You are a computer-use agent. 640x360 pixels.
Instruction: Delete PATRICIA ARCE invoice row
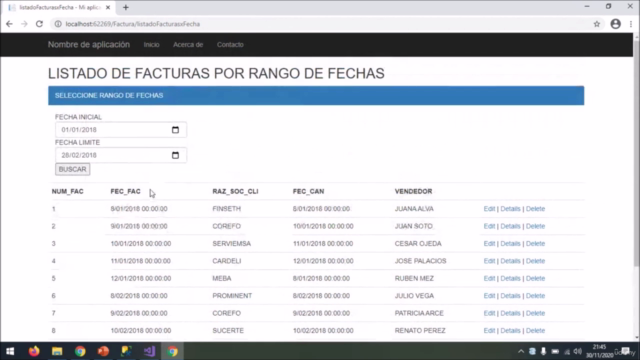[535, 313]
